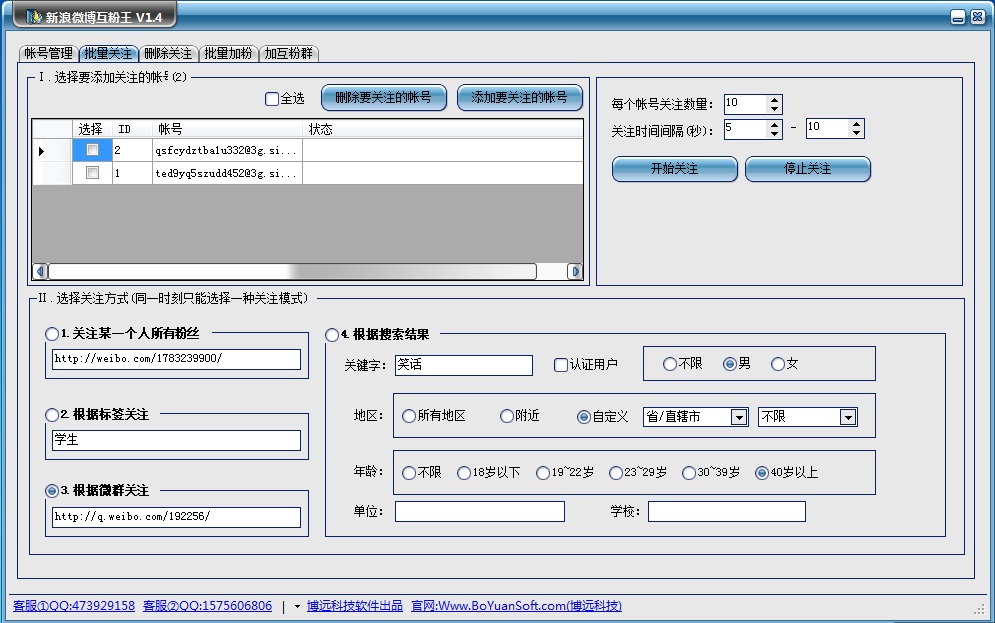Click the 学校 input field
The height and width of the screenshot is (623, 995).
(727, 511)
